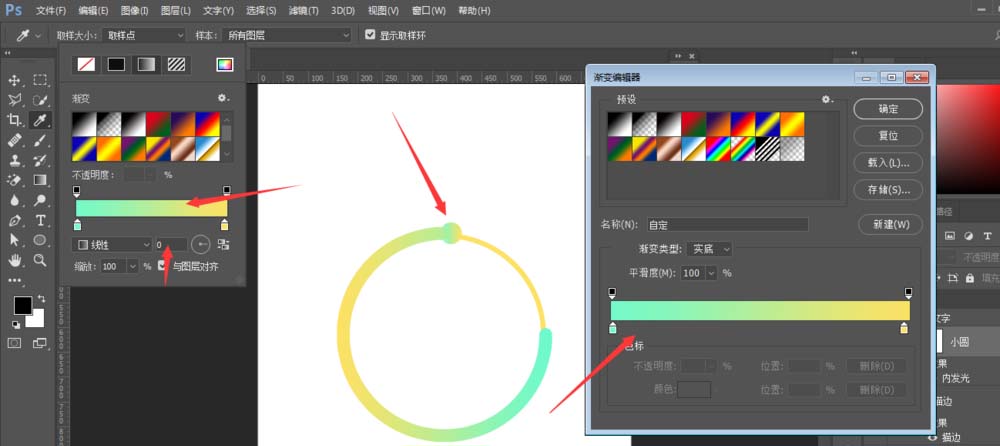The height and width of the screenshot is (446, 1000).
Task: Open gradient editor presets gear menu
Action: pyautogui.click(x=827, y=100)
